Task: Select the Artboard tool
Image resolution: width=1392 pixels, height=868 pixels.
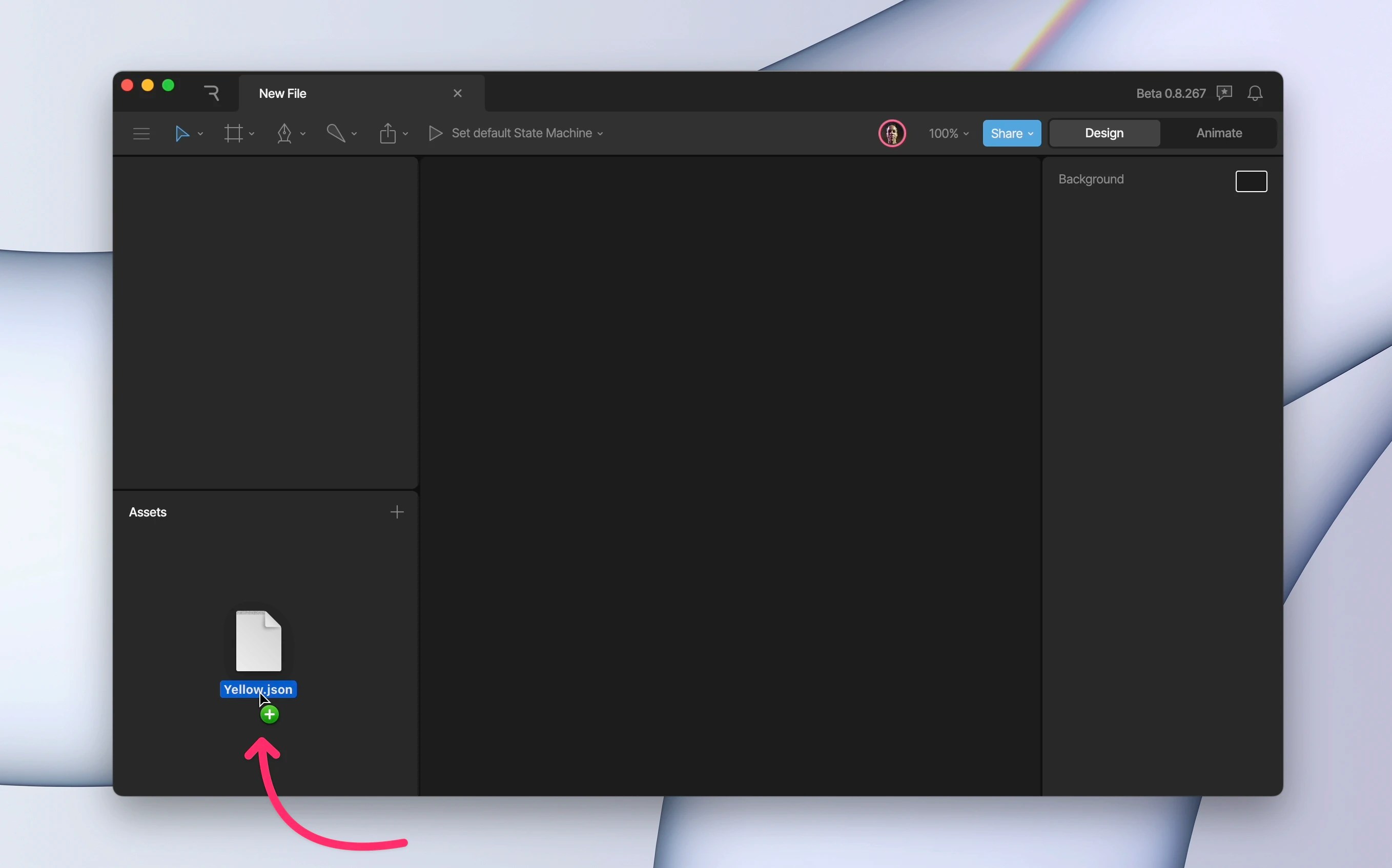Action: [x=235, y=133]
